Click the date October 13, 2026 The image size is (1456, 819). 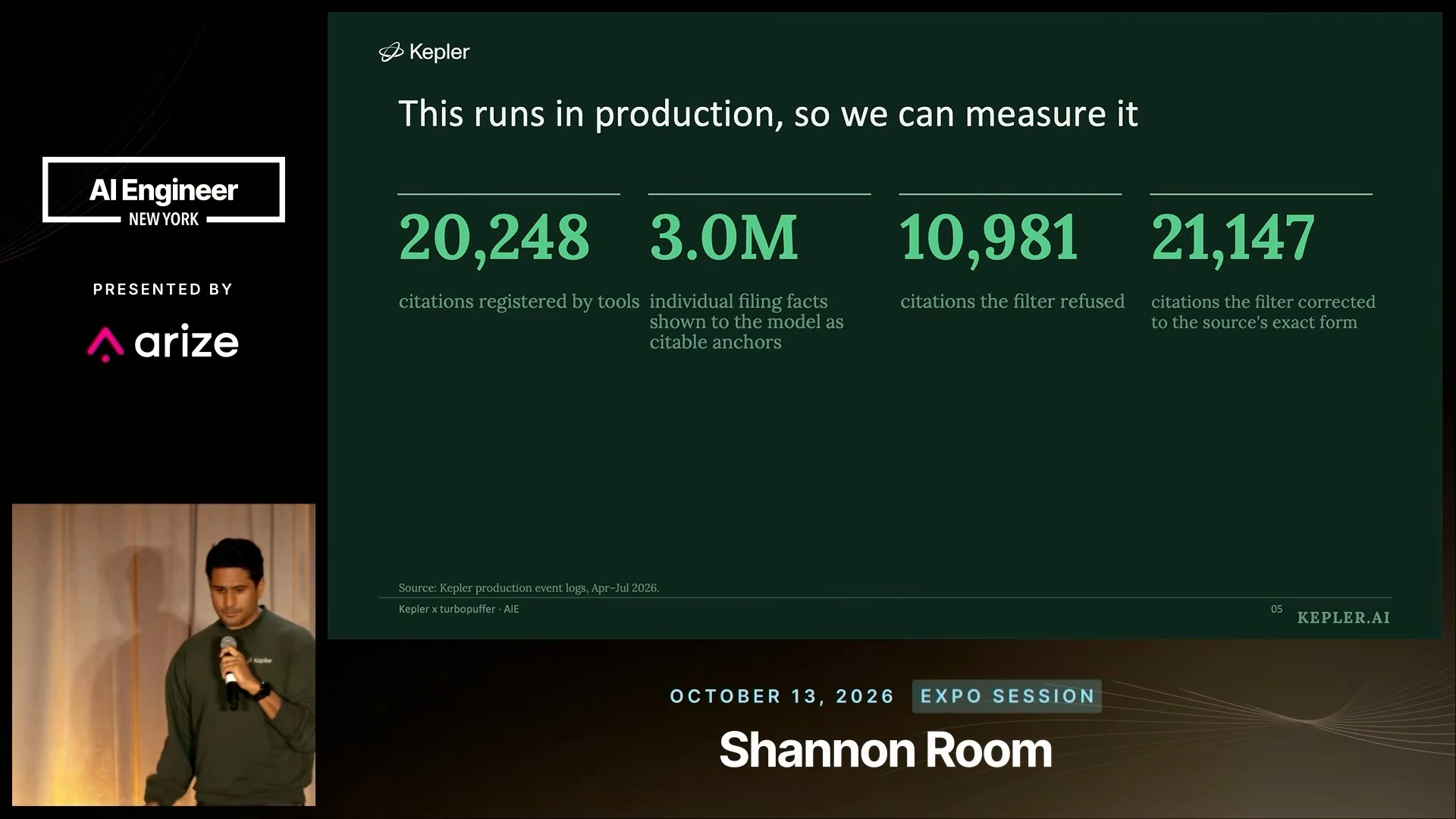coord(782,696)
